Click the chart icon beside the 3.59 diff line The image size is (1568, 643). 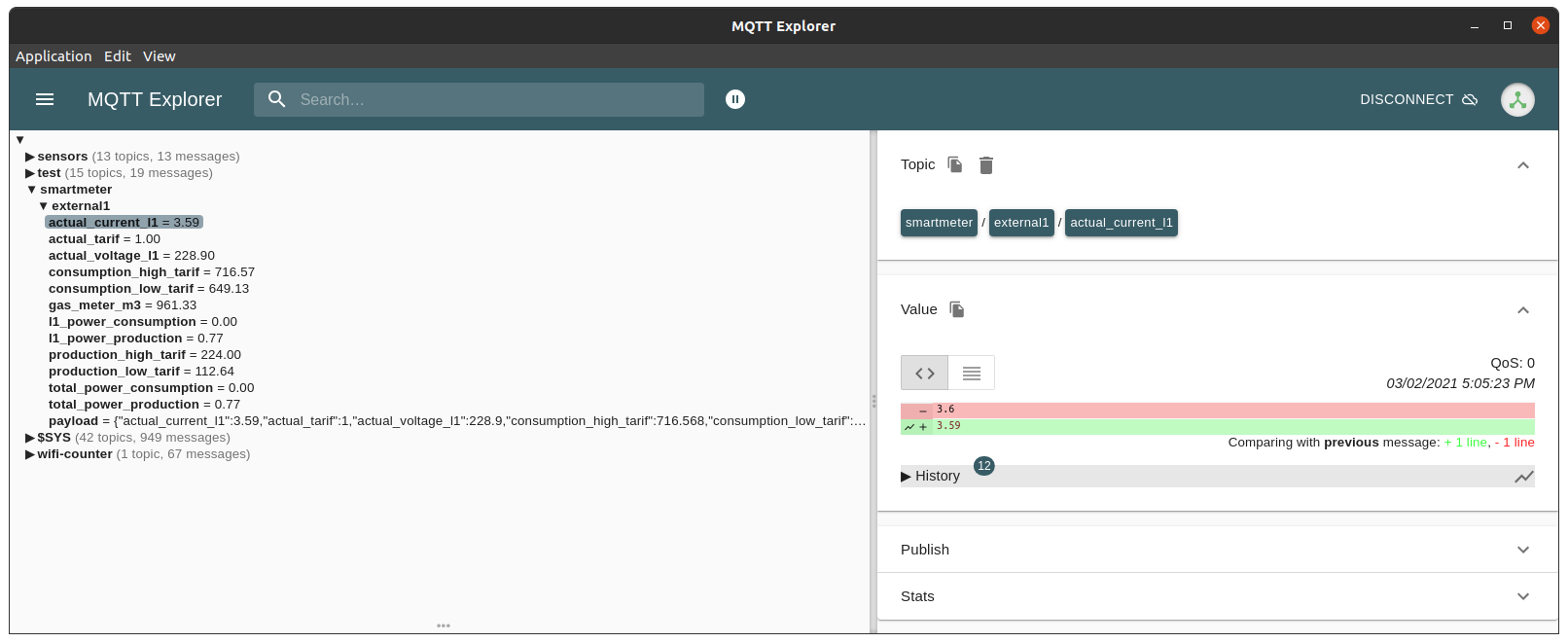click(909, 426)
